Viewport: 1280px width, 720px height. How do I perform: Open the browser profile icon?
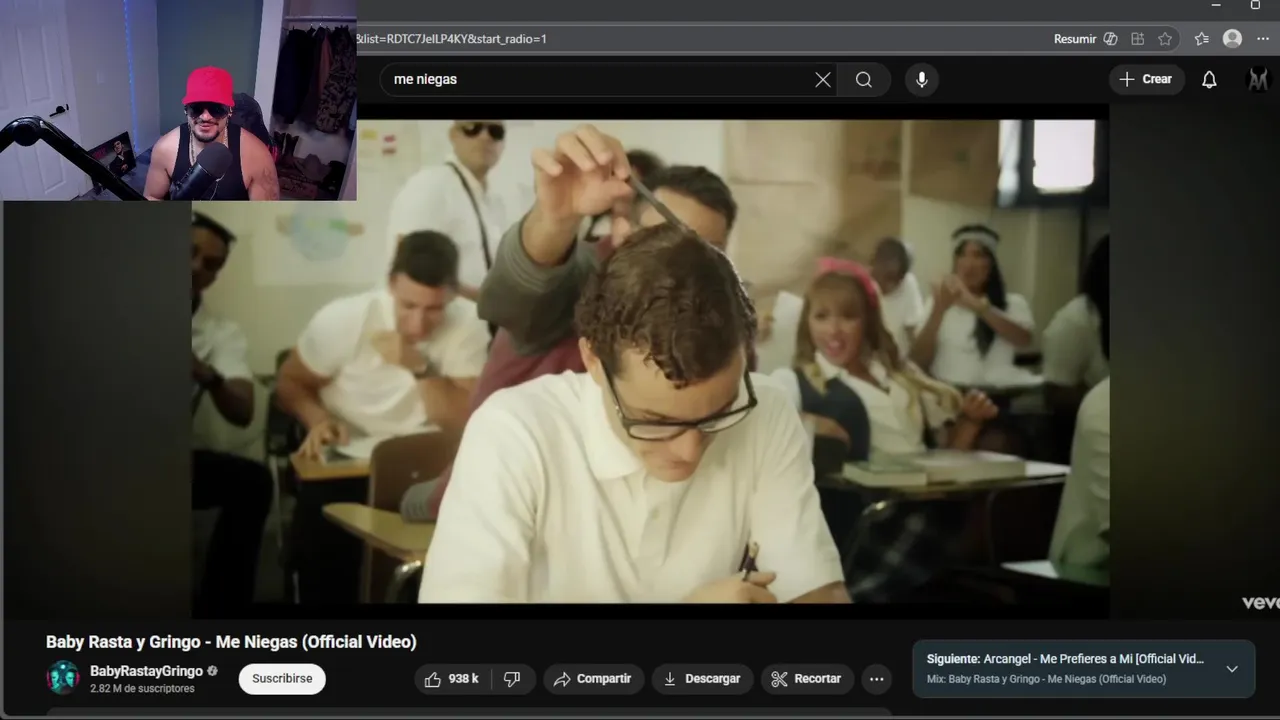(x=1232, y=39)
